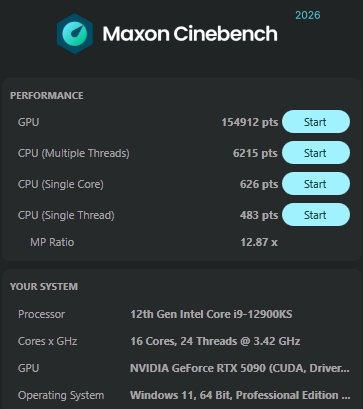Click the Windows 11 operating system entry
The image size is (363, 409).
tap(240, 395)
